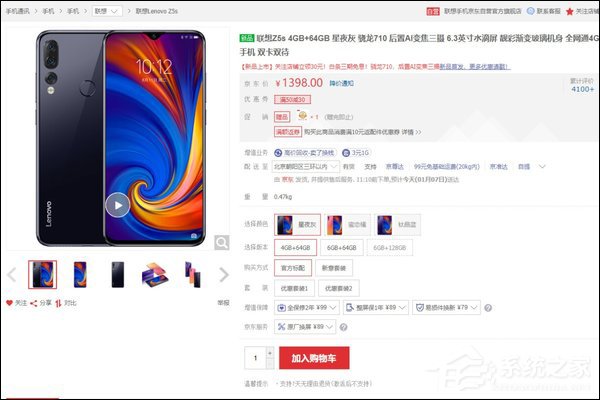Select 优惠套装1 bundle option
Screen dimensions: 600x400
[x=294, y=288]
